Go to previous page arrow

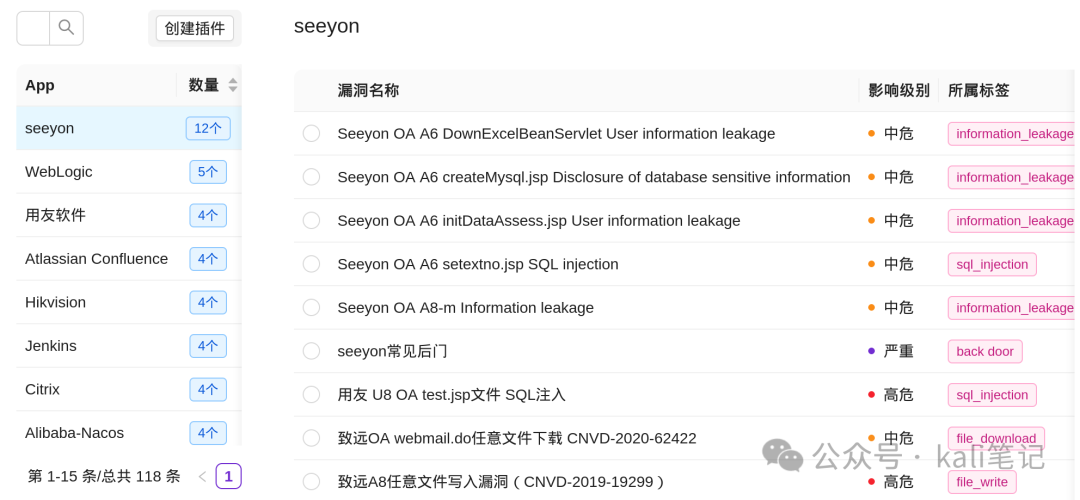pyautogui.click(x=202, y=477)
